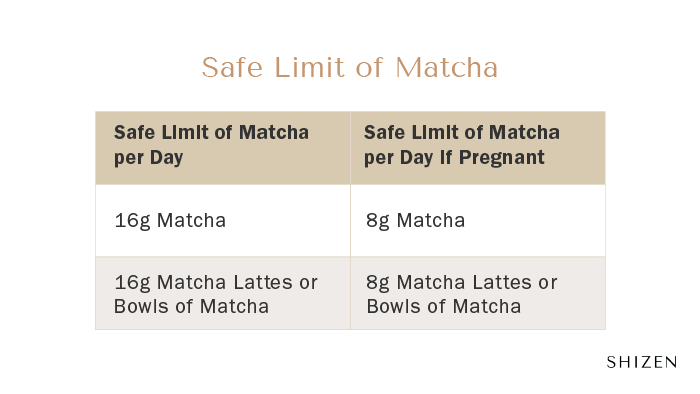Click the word "Pregnant" in the header

[x=501, y=158]
